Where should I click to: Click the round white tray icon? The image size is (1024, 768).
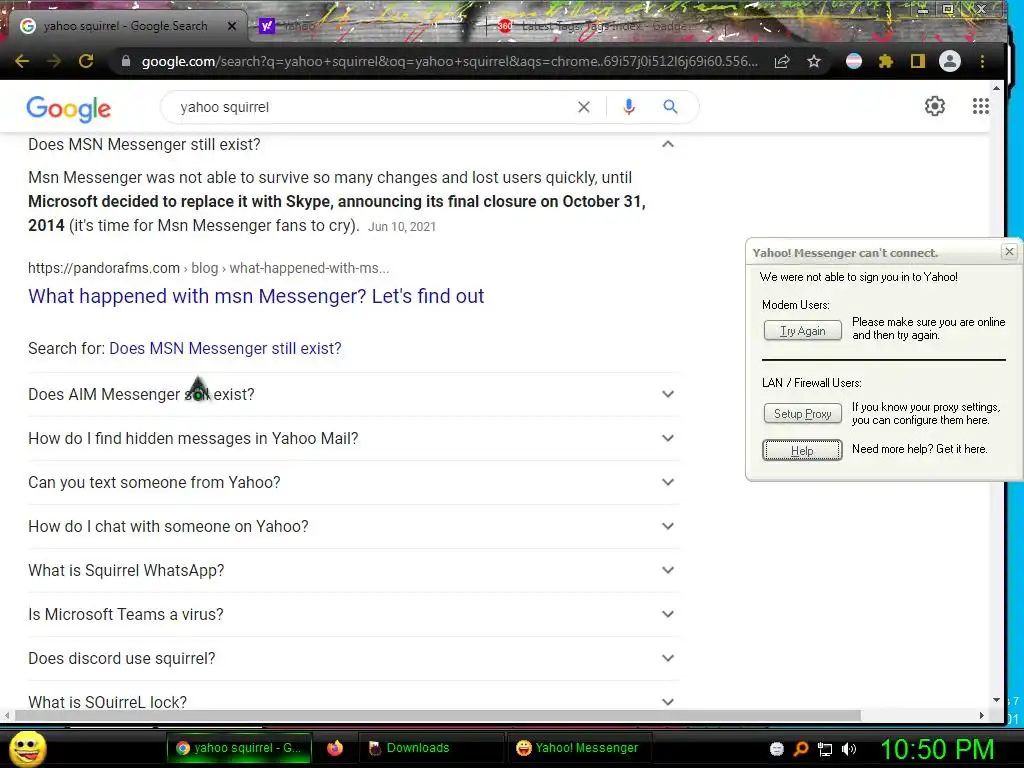(x=776, y=749)
